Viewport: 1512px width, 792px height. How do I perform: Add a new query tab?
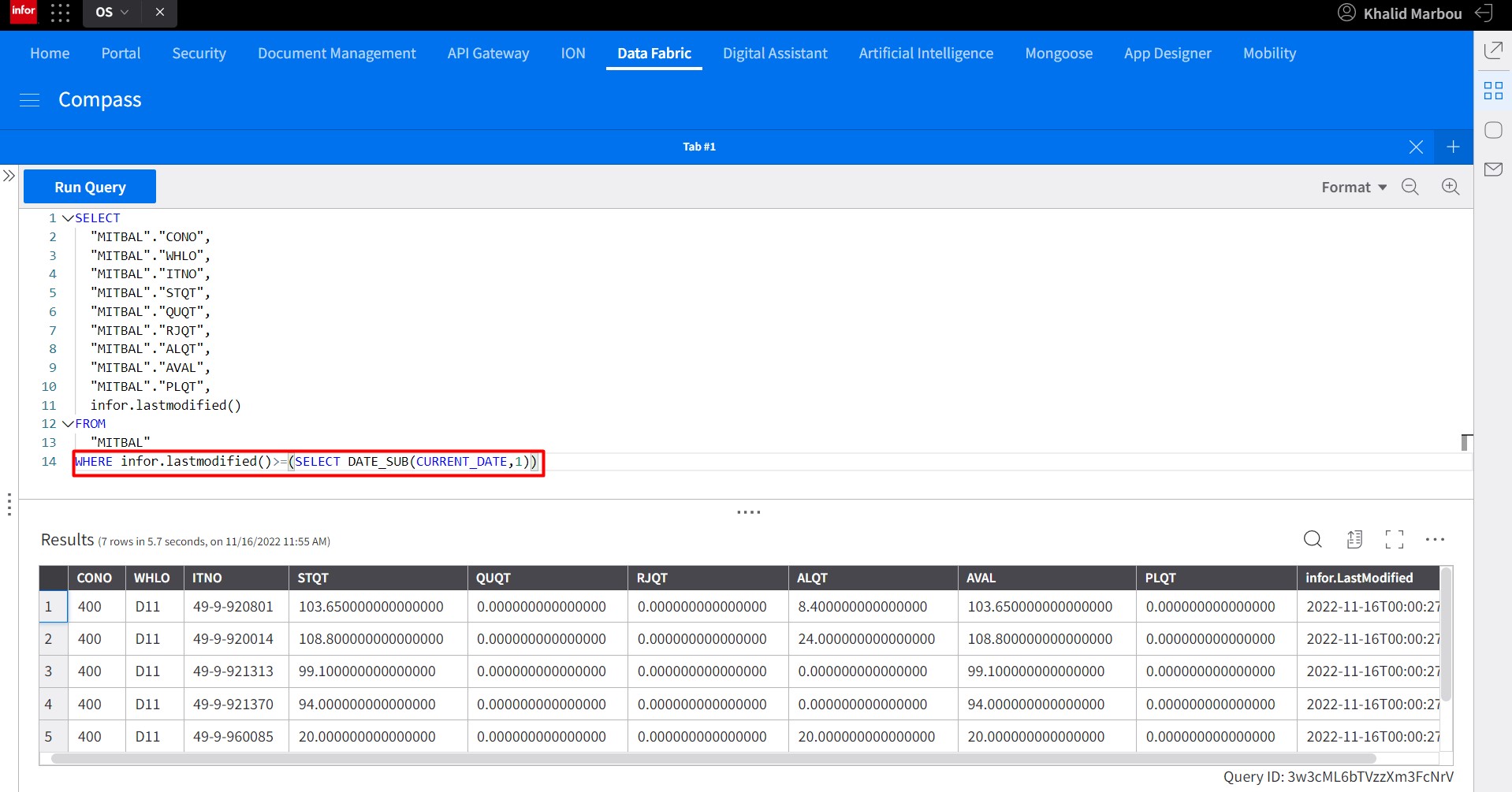pyautogui.click(x=1453, y=147)
